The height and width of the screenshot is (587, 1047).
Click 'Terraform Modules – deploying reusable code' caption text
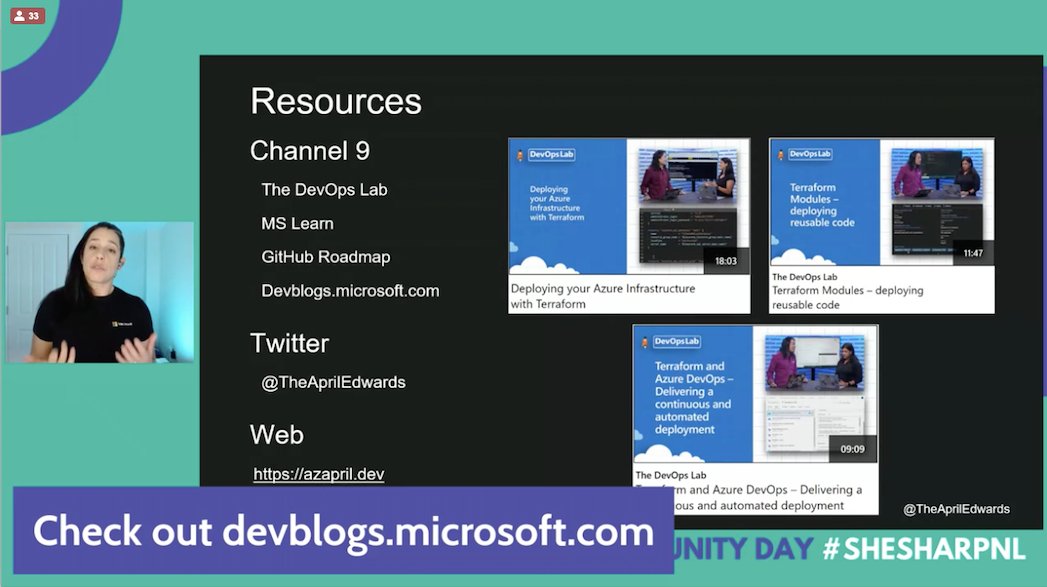(847, 298)
